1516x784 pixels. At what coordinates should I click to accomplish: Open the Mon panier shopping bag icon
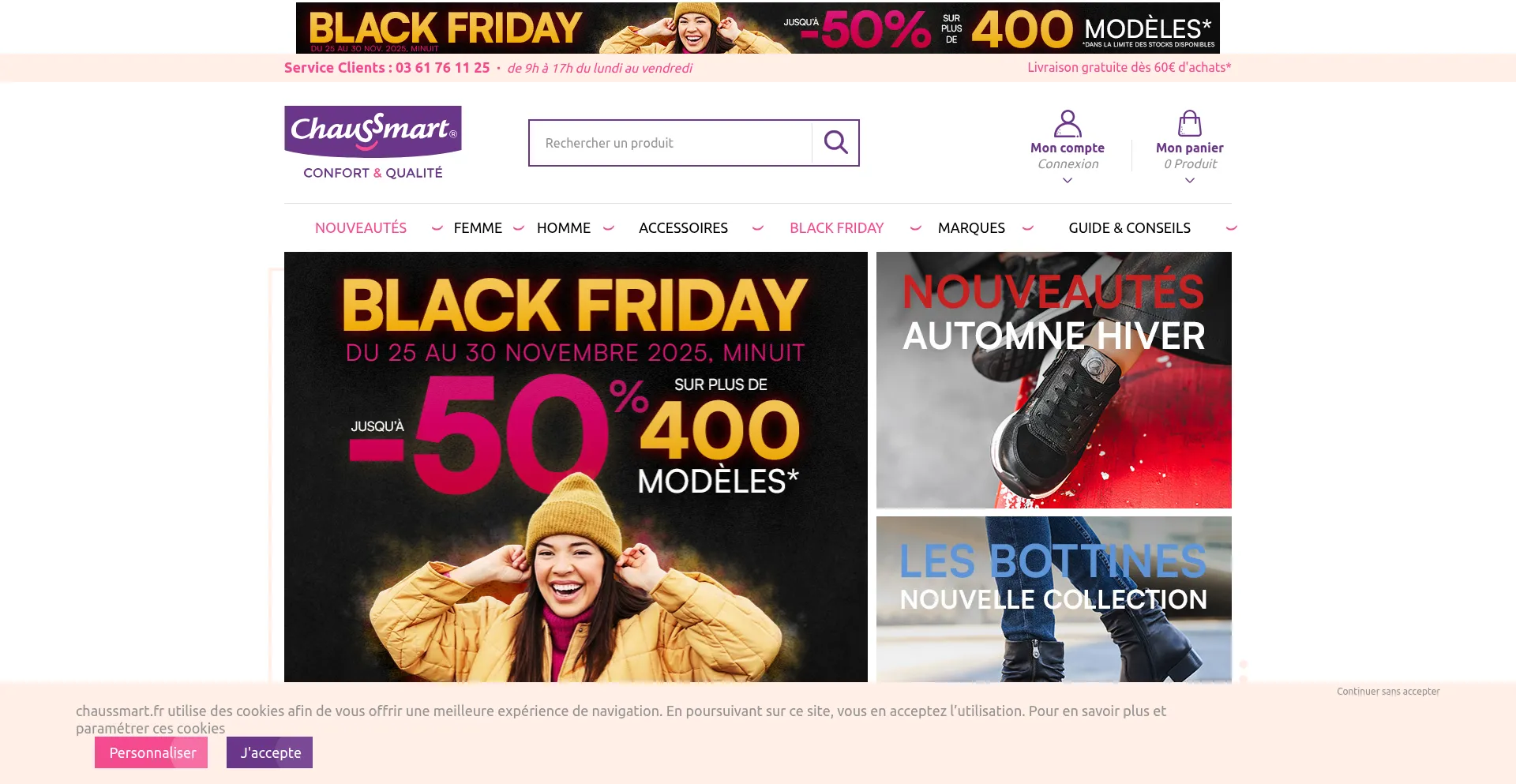click(x=1190, y=124)
